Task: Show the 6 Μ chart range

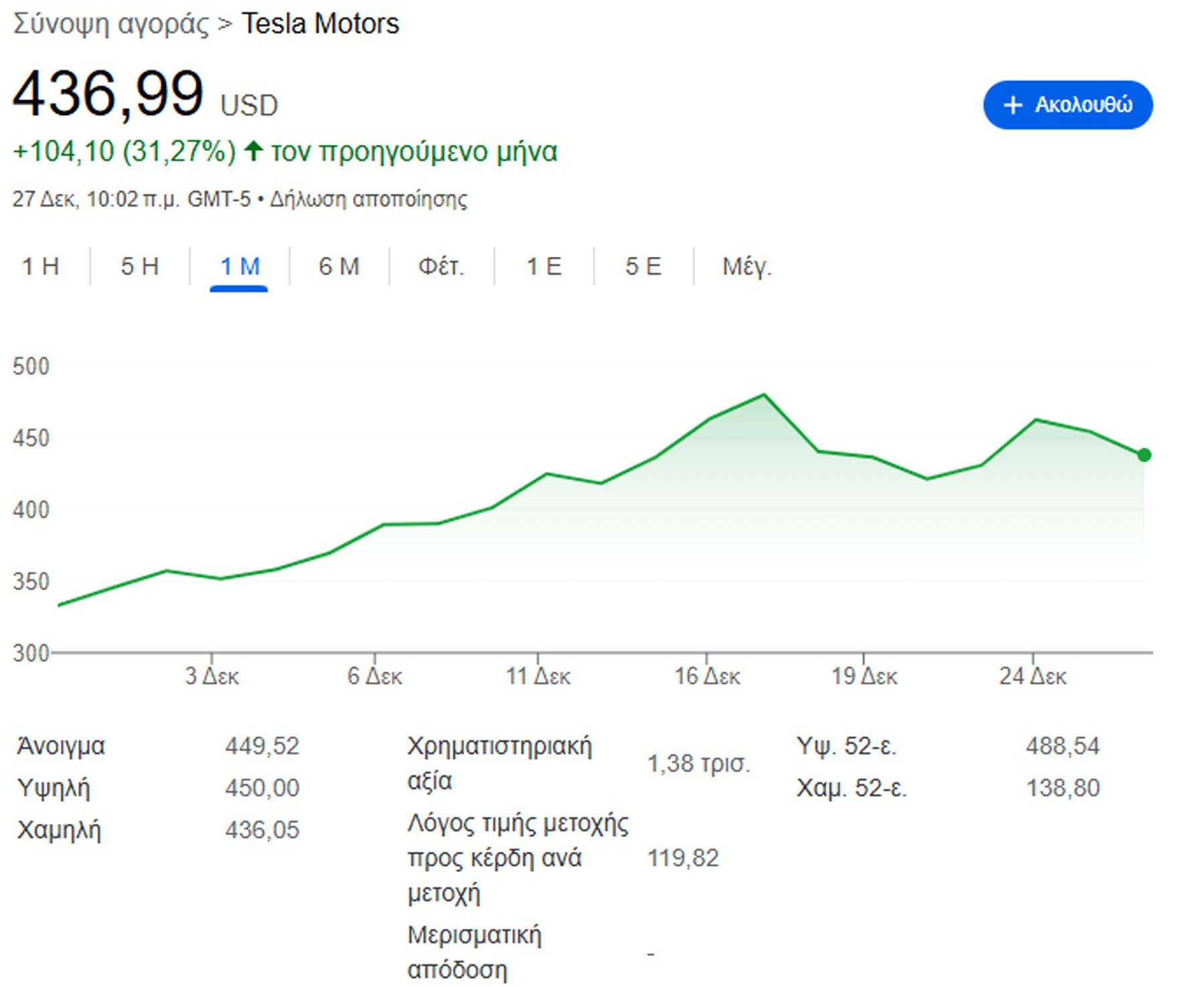Action: (339, 266)
